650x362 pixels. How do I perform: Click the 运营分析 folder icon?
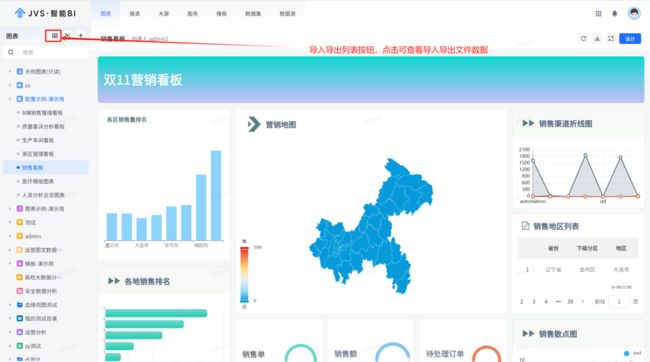19,332
